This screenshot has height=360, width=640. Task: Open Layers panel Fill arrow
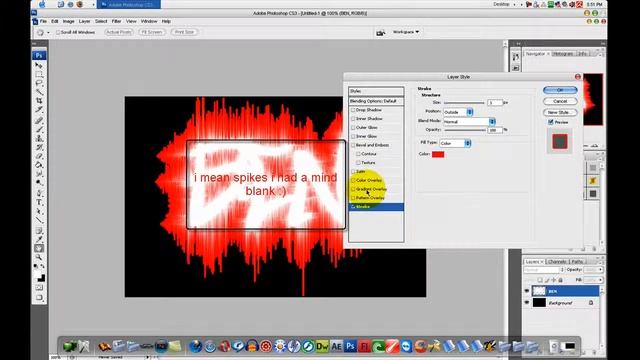coord(600,280)
